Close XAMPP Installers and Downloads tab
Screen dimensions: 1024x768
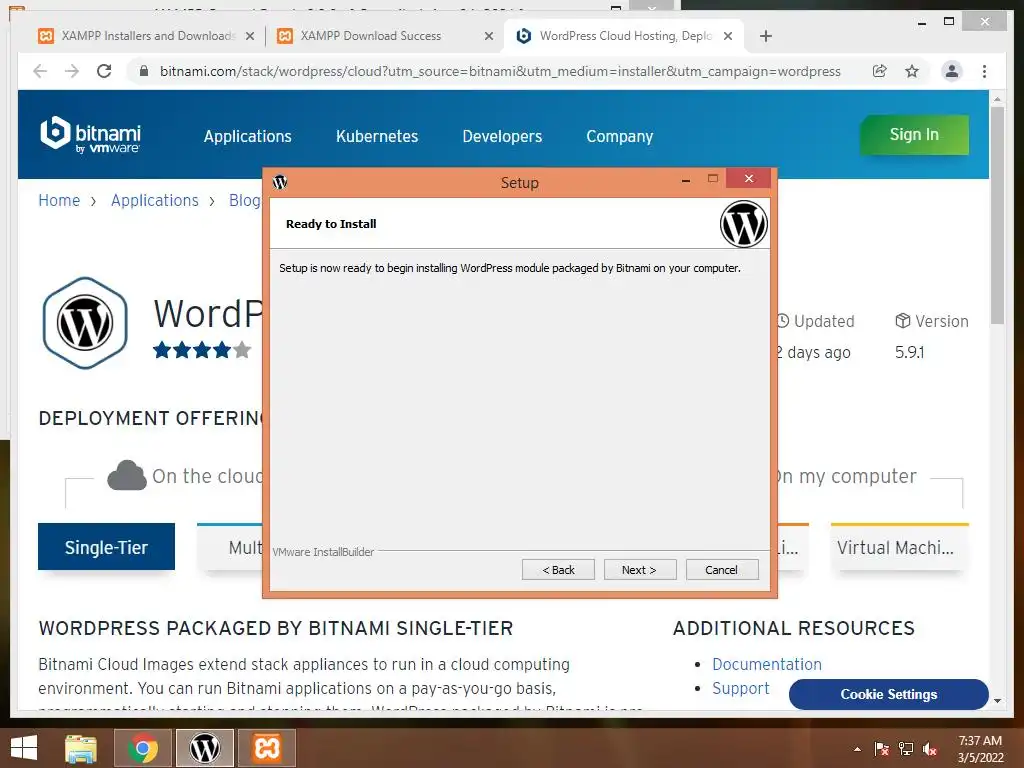coord(249,37)
